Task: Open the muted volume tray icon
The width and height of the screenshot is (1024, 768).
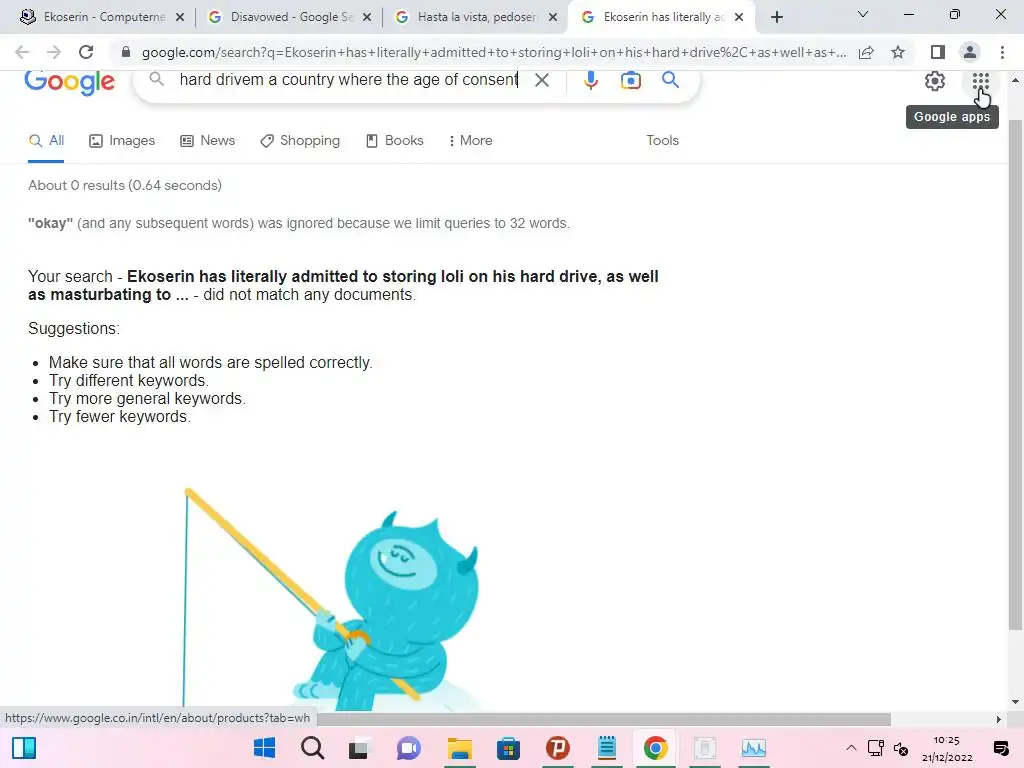Action: click(901, 748)
